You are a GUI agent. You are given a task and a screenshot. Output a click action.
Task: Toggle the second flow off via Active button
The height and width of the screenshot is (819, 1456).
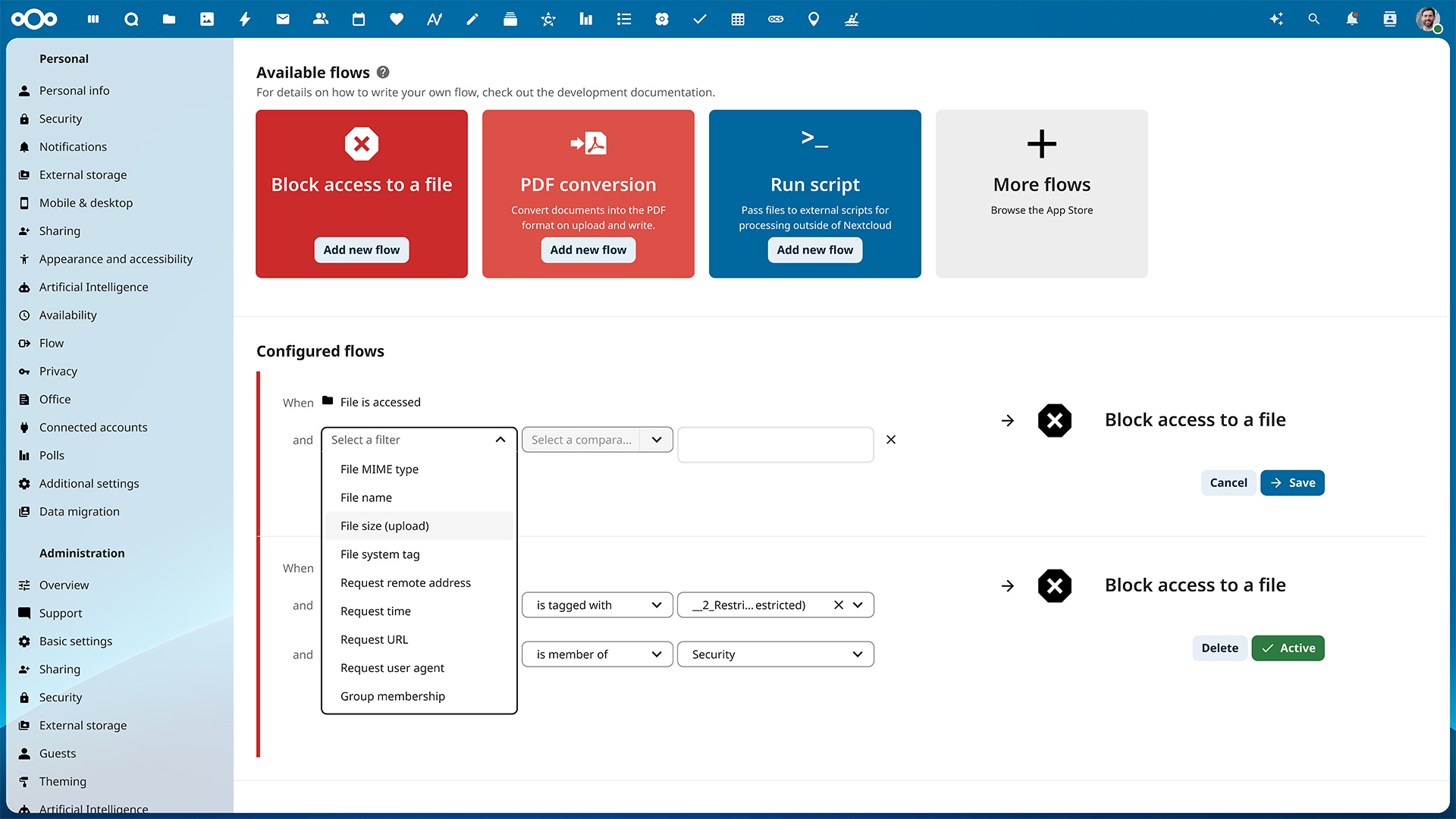pyautogui.click(x=1288, y=648)
